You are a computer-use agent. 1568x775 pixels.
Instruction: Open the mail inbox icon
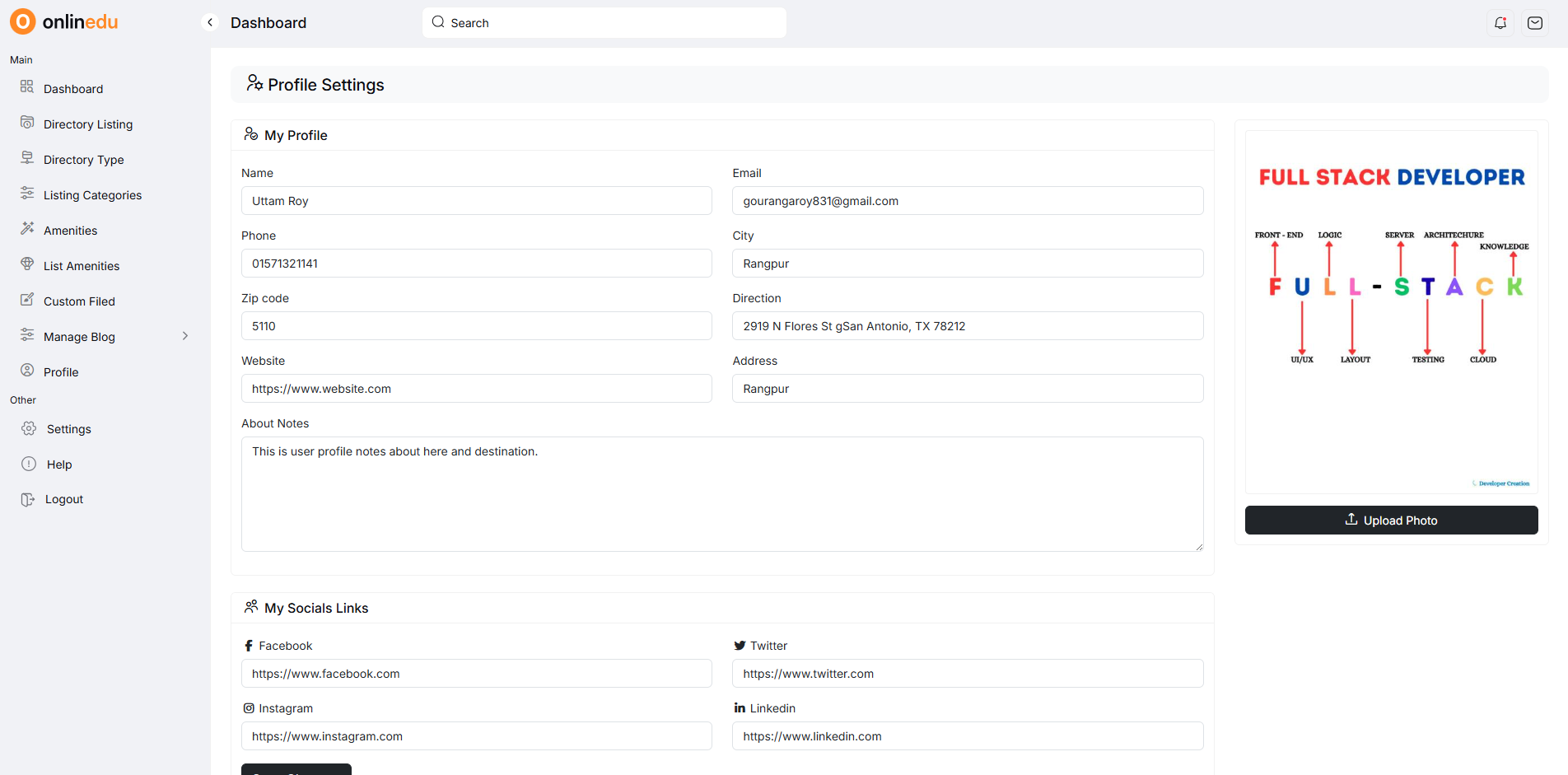[x=1535, y=23]
